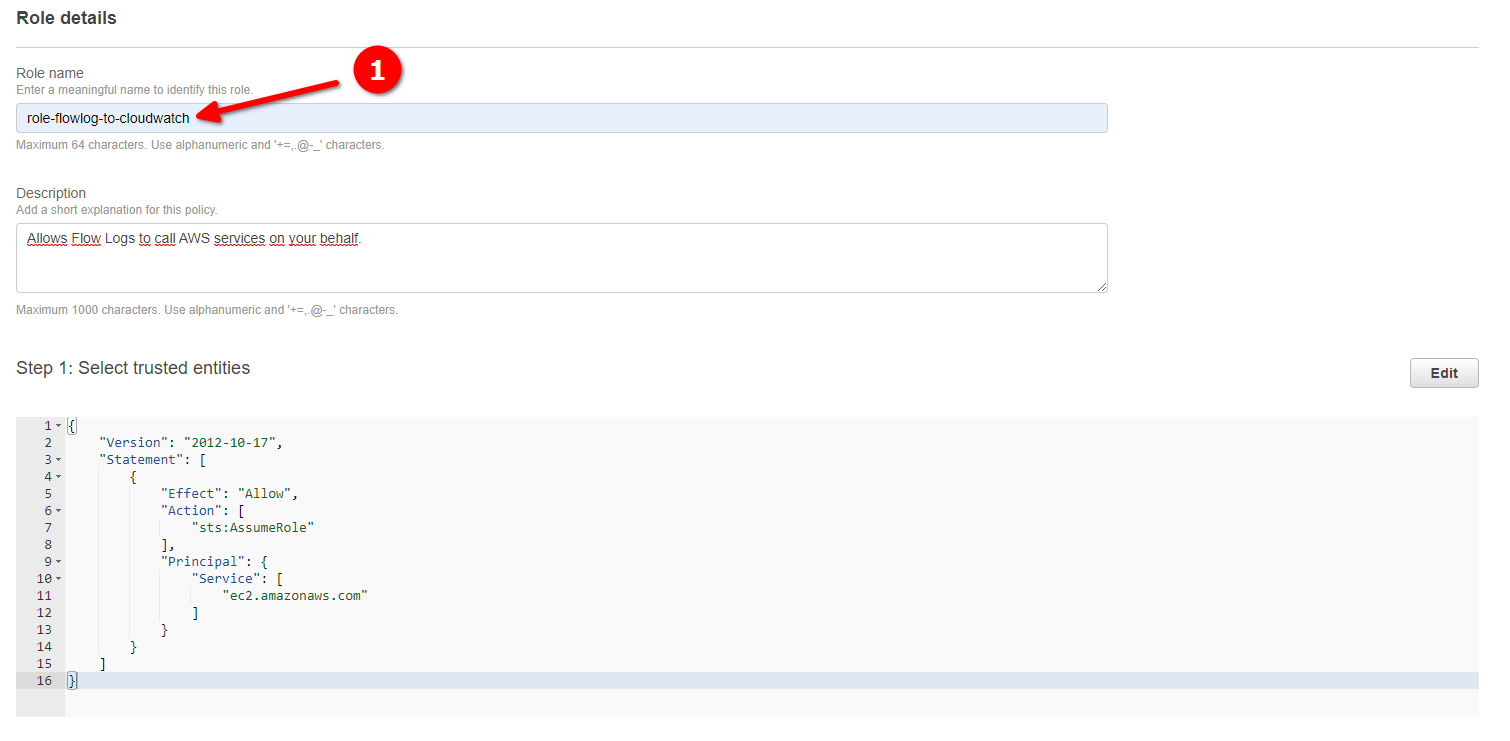Click the "2012-10-17" version value
The width and height of the screenshot is (1510, 741).
233,442
